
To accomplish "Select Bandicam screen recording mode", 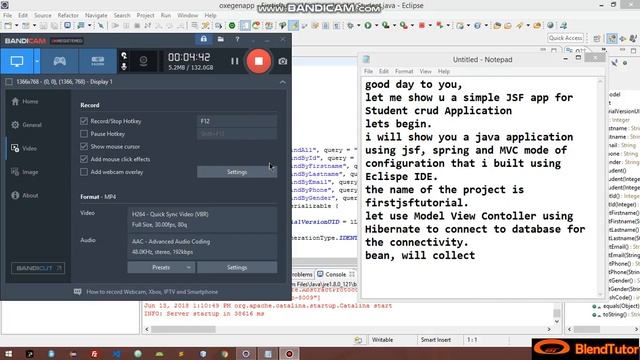I will (17, 61).
